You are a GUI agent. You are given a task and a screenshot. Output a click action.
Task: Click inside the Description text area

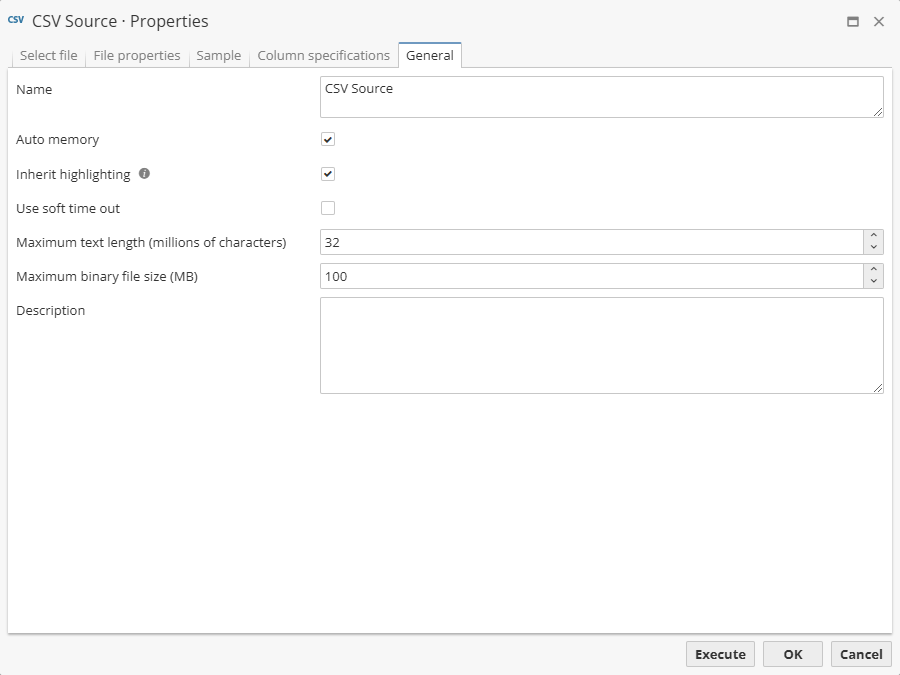pos(600,345)
